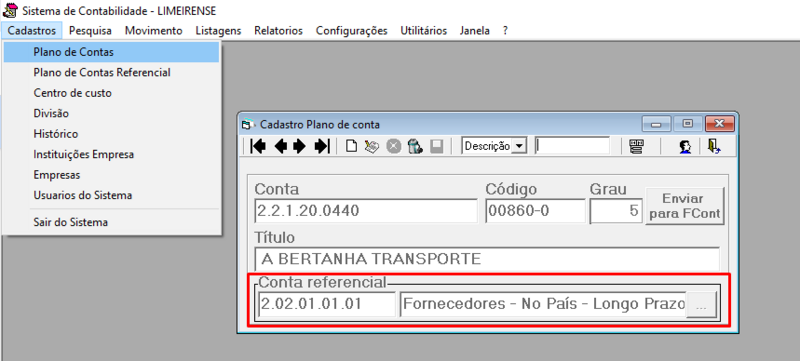This screenshot has height=361, width=800.
Task: Open the Listagens menu
Action: tap(218, 31)
